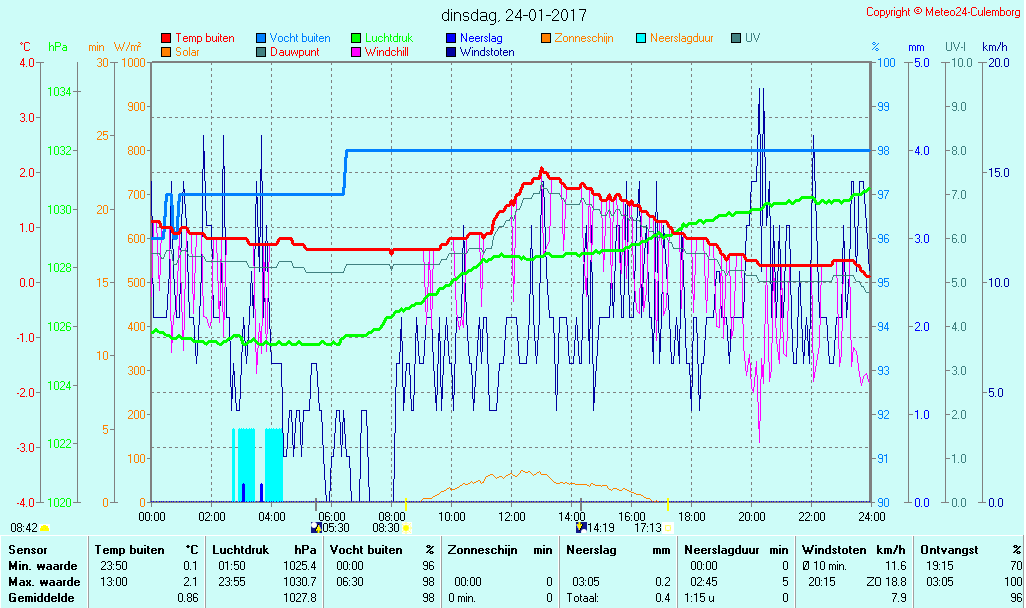This screenshot has width=1026, height=608.
Task: Click the sunset icon next to 17:13
Action: (x=668, y=528)
